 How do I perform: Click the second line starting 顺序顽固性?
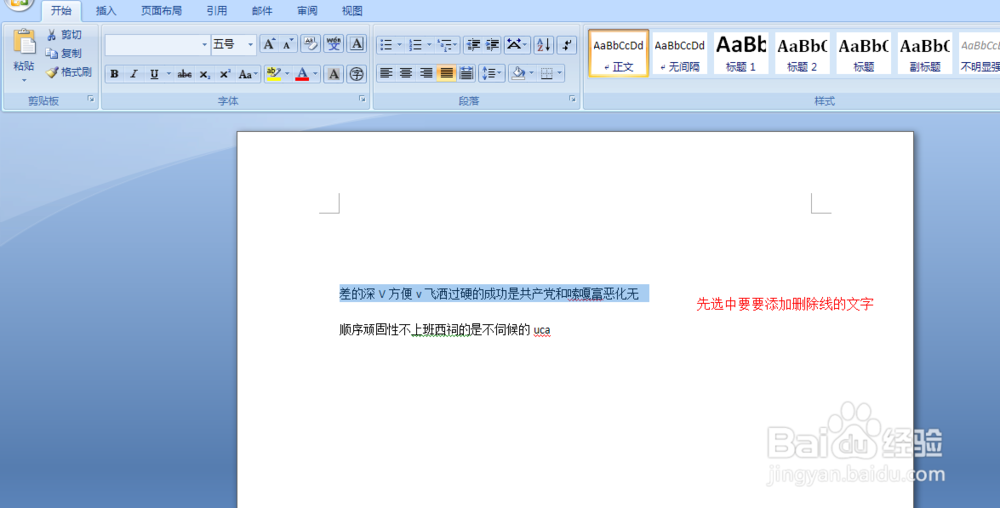point(445,330)
